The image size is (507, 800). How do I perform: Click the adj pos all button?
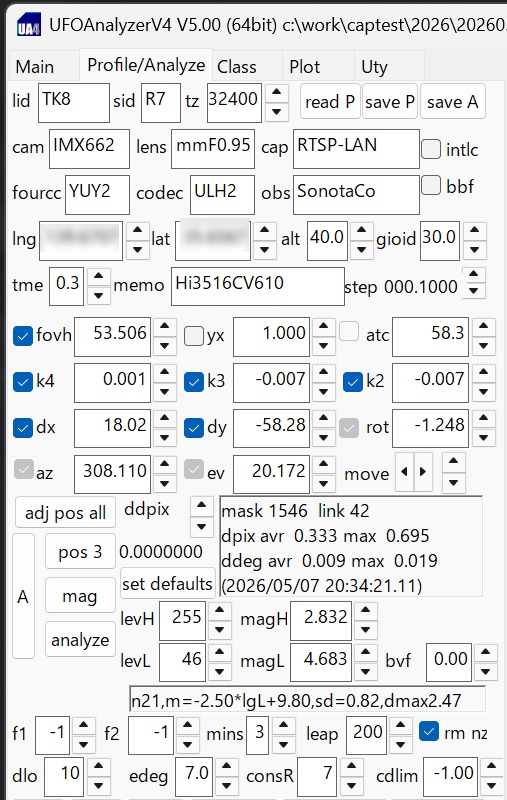[65, 512]
